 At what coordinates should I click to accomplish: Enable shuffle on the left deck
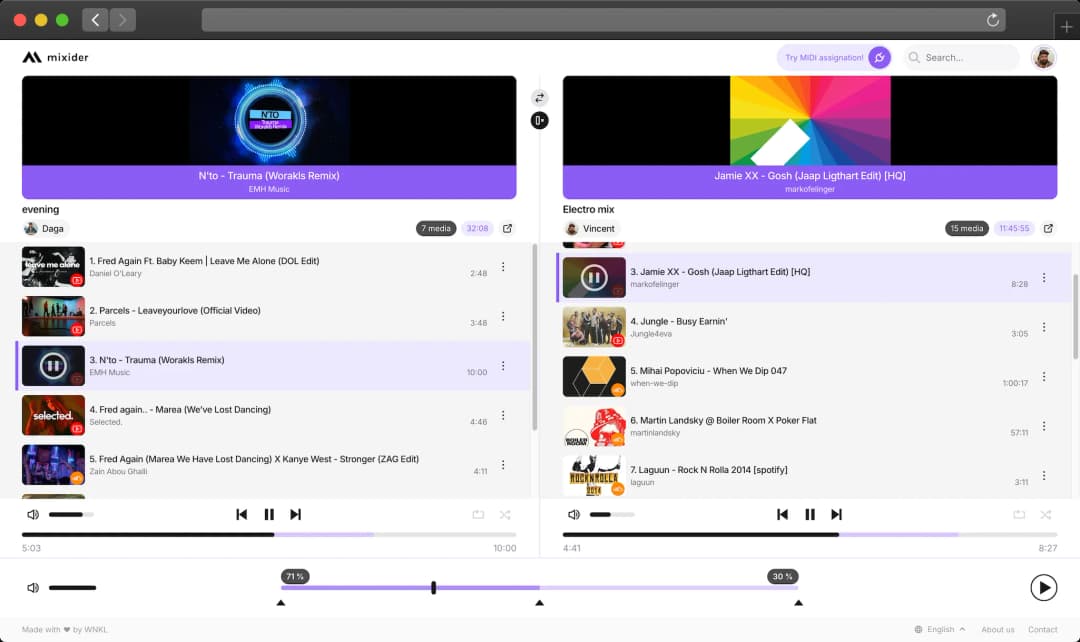coord(505,514)
